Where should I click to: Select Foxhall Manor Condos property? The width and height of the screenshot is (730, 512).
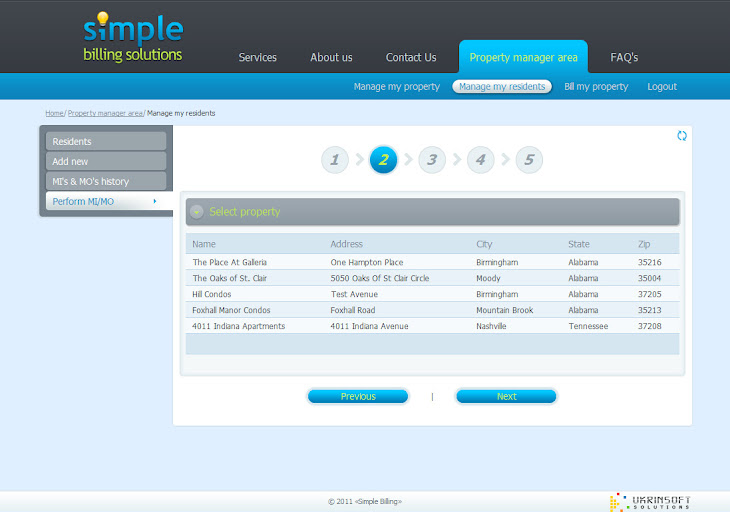point(231,310)
